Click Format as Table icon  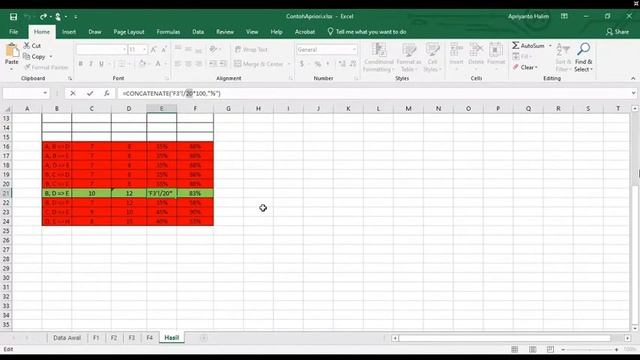coord(409,50)
